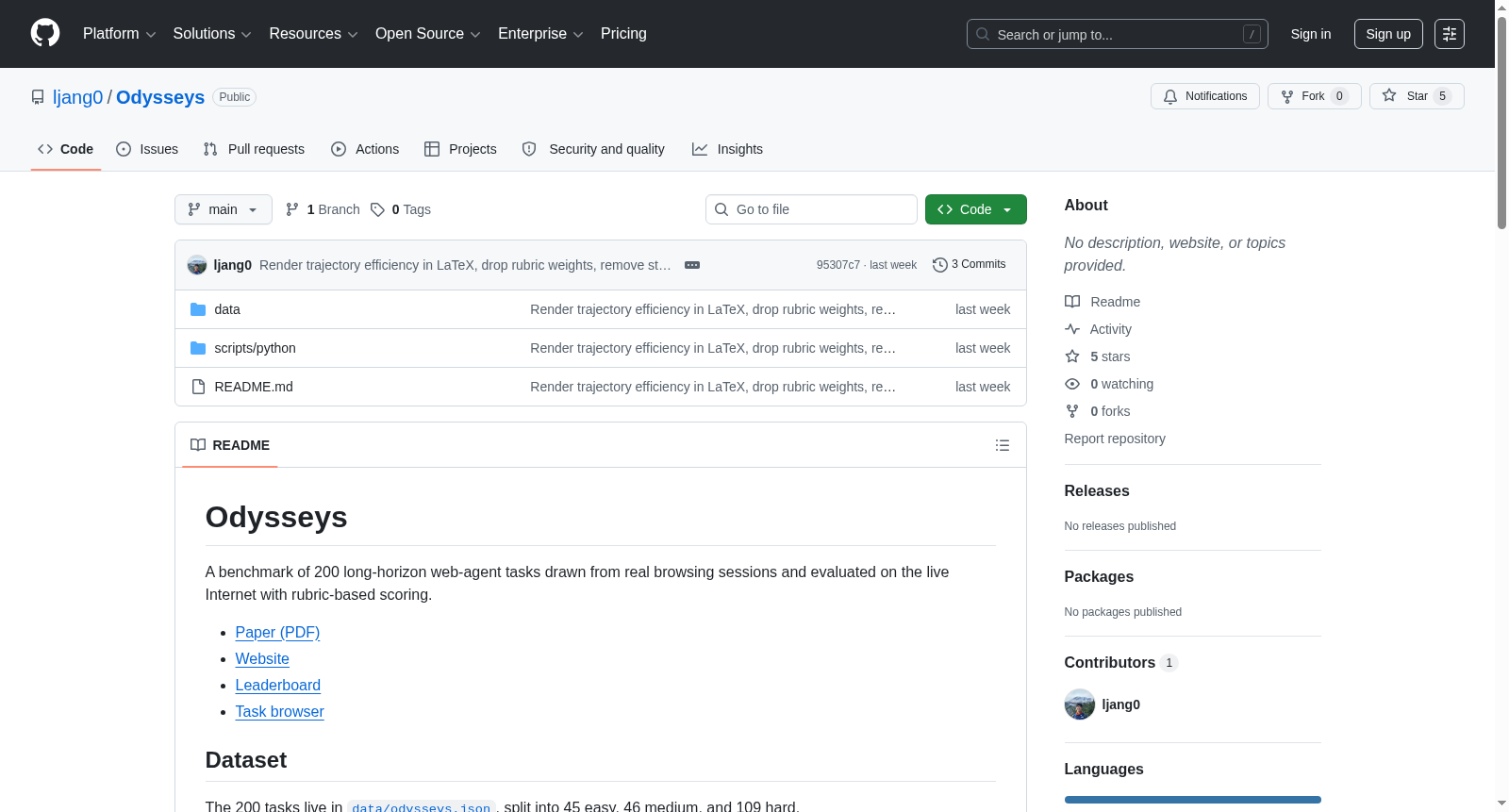Go to the GitHub homepage logo

(x=45, y=33)
